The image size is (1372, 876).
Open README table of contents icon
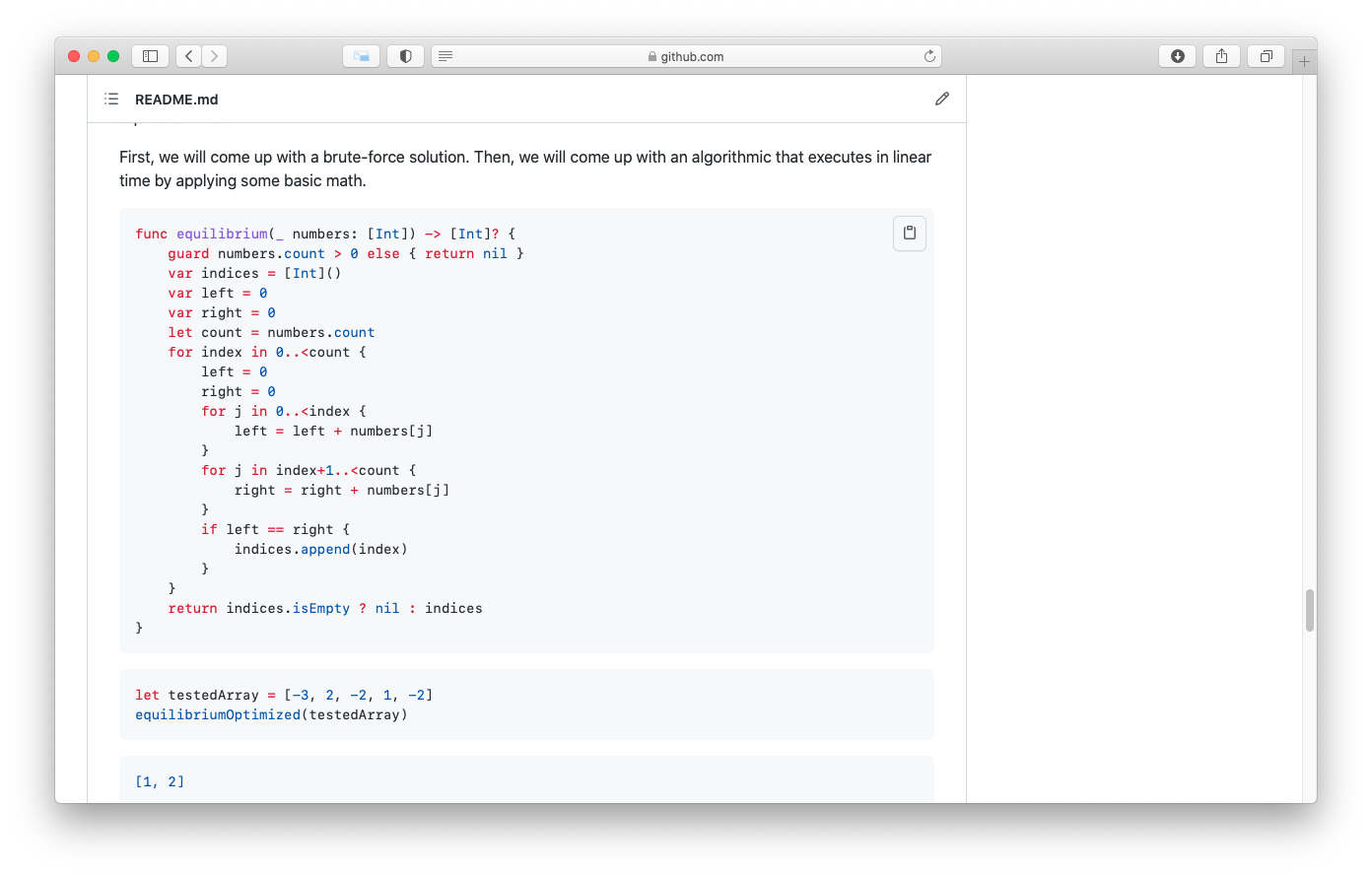point(111,99)
